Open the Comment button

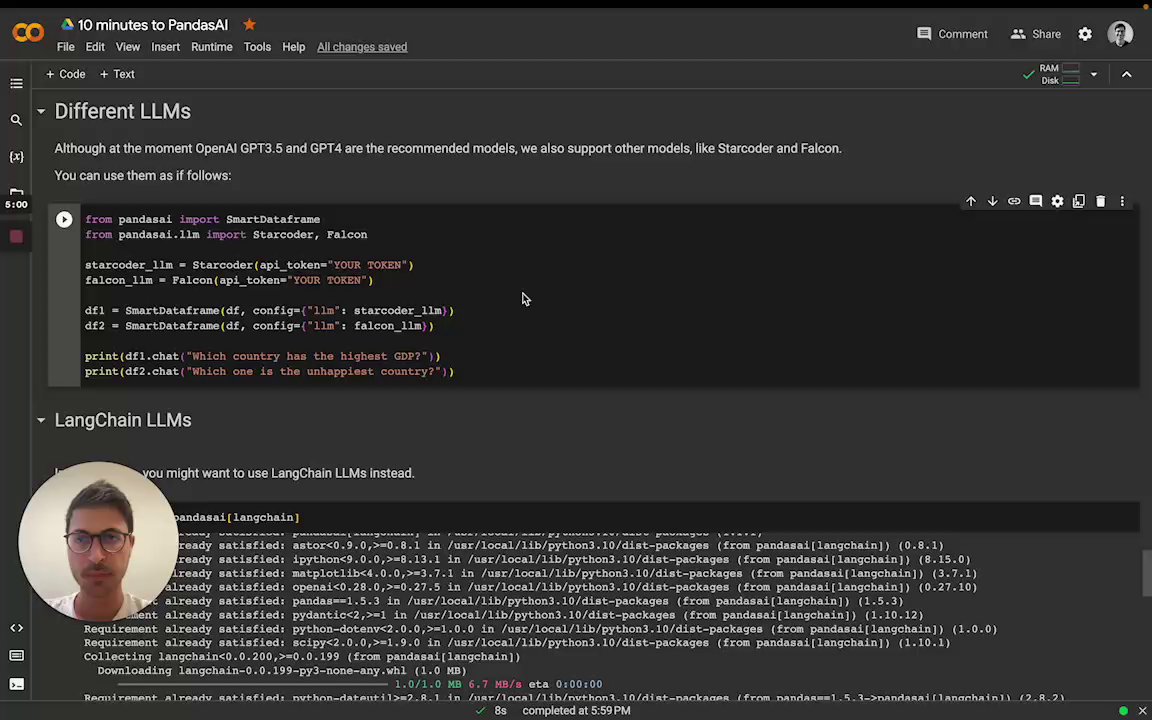pos(952,34)
